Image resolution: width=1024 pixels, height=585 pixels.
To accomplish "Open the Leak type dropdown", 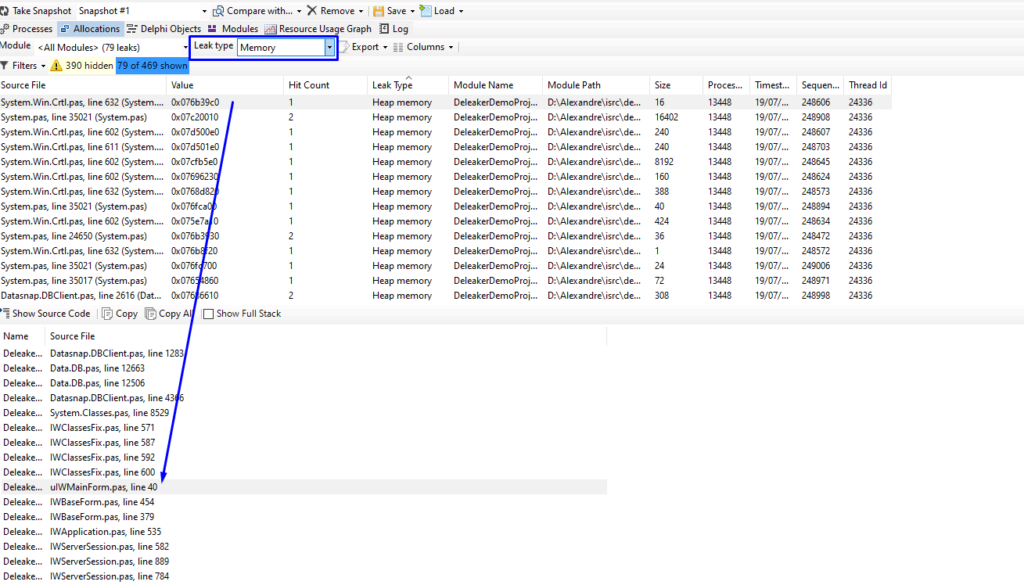I will pos(330,47).
